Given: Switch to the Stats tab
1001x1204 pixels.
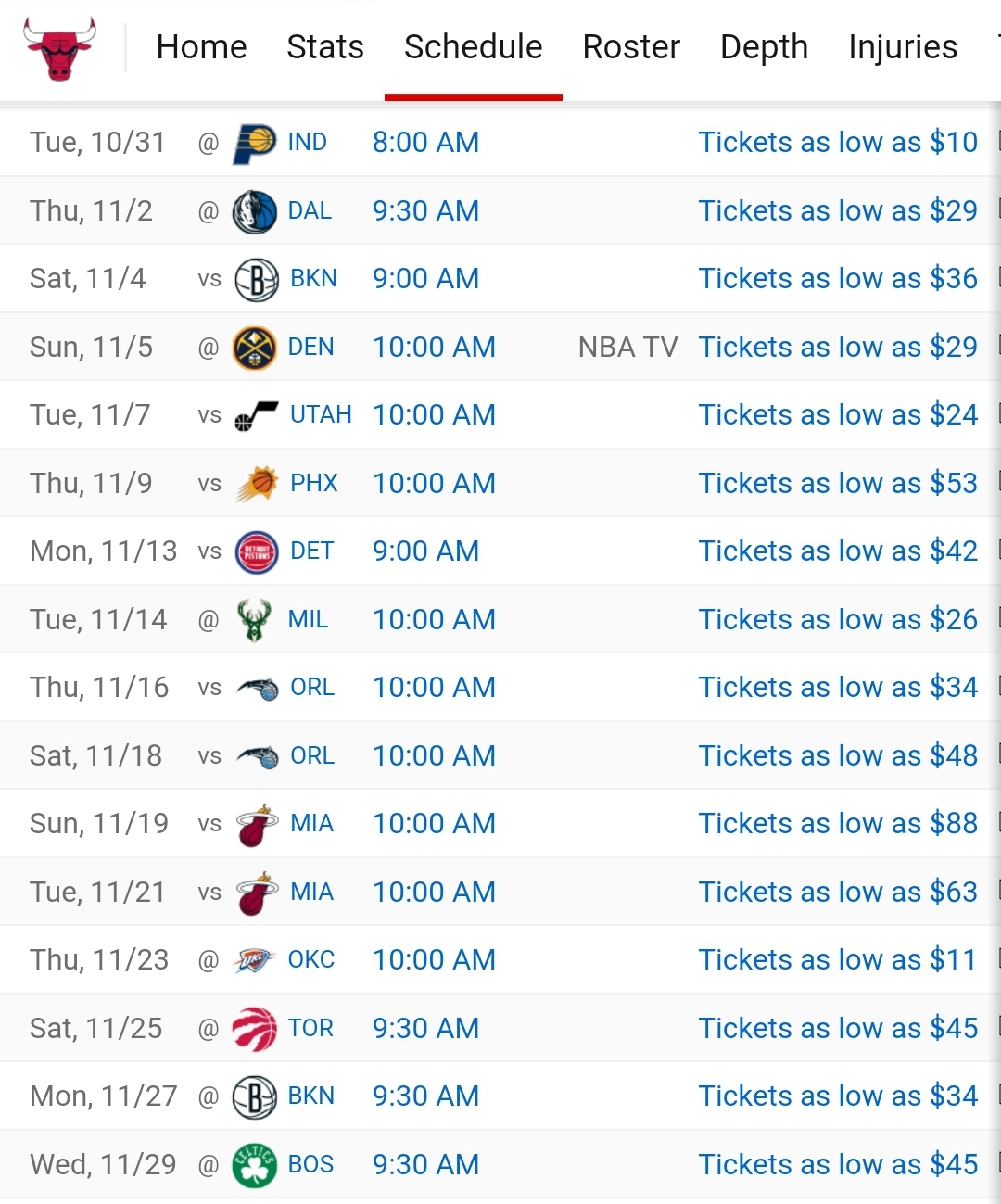Looking at the screenshot, I should (324, 47).
